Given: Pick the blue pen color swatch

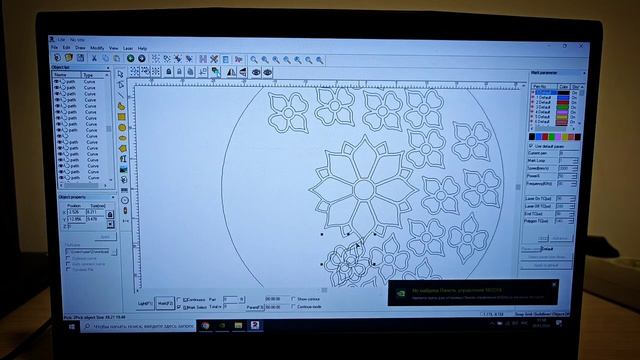Looking at the screenshot, I should pyautogui.click(x=539, y=136).
